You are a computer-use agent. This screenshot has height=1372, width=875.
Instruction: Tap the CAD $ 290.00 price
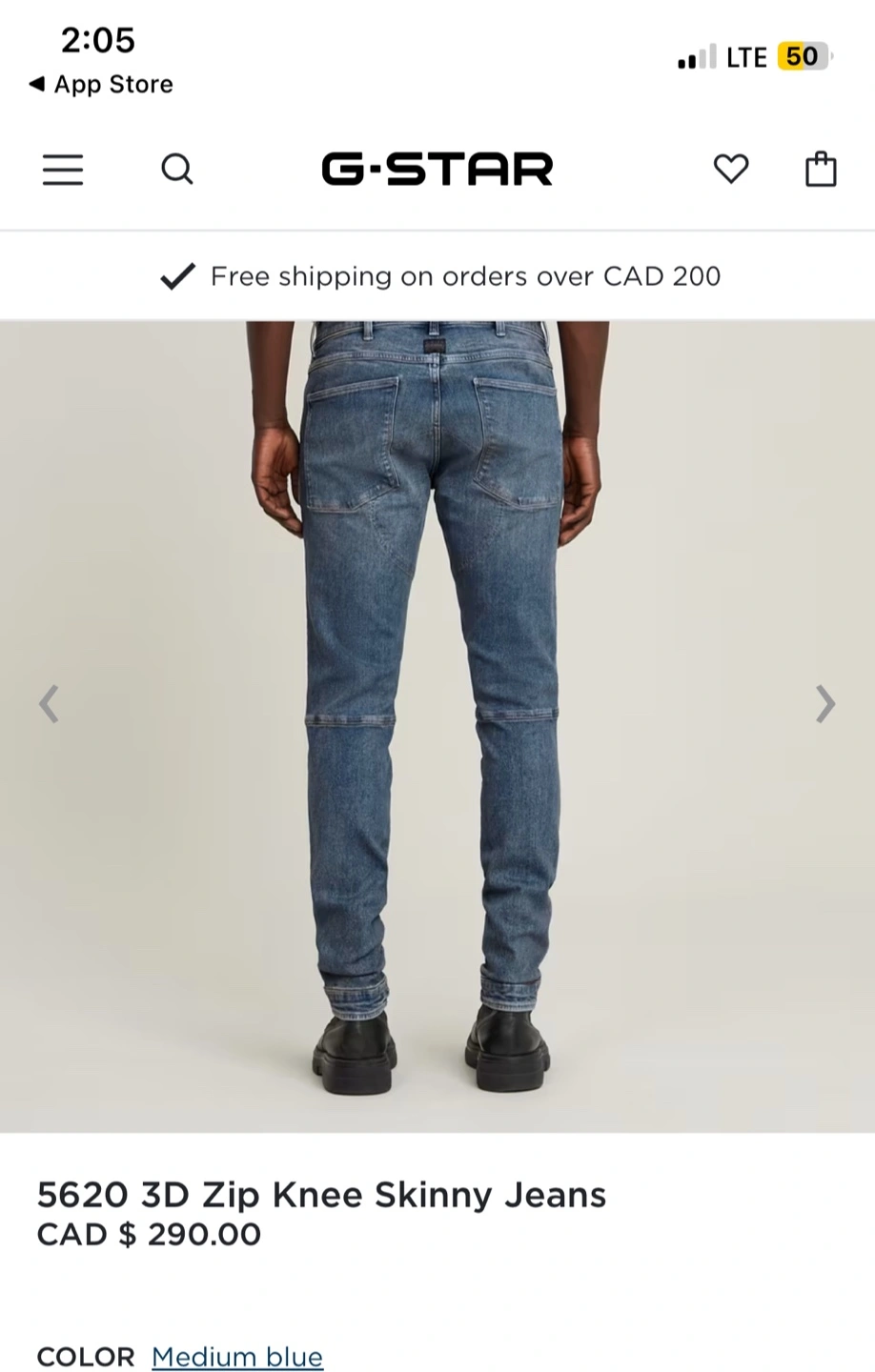point(149,1235)
